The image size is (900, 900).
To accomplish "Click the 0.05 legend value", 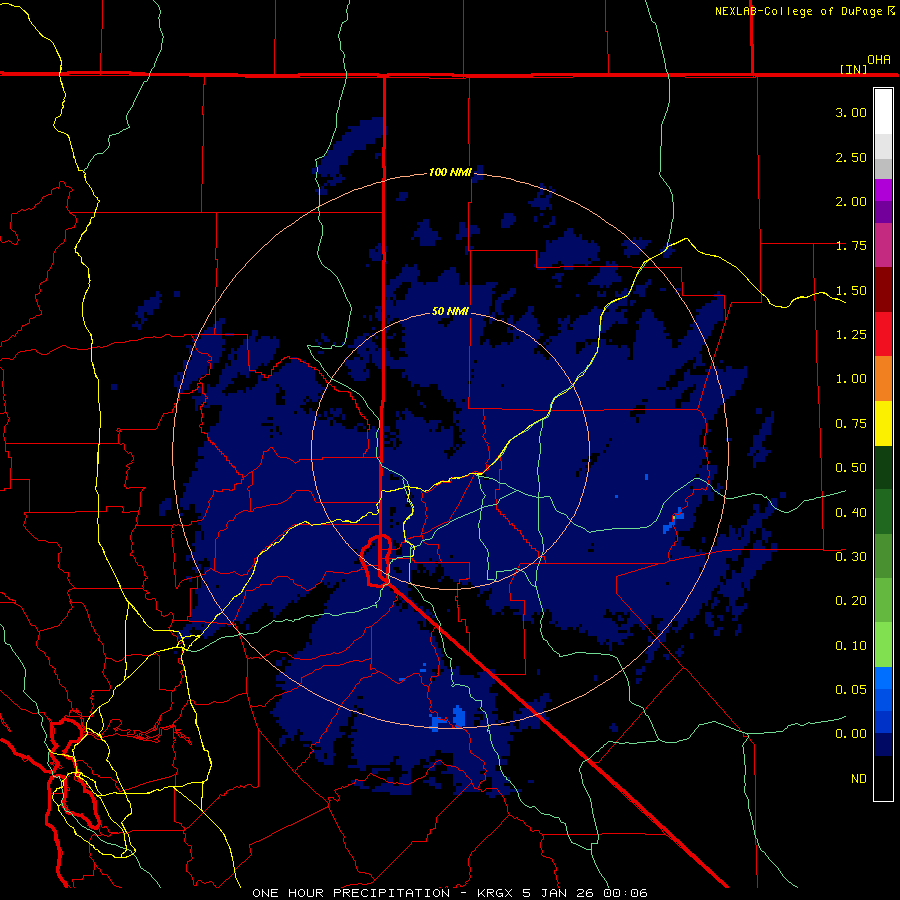I will tap(851, 689).
